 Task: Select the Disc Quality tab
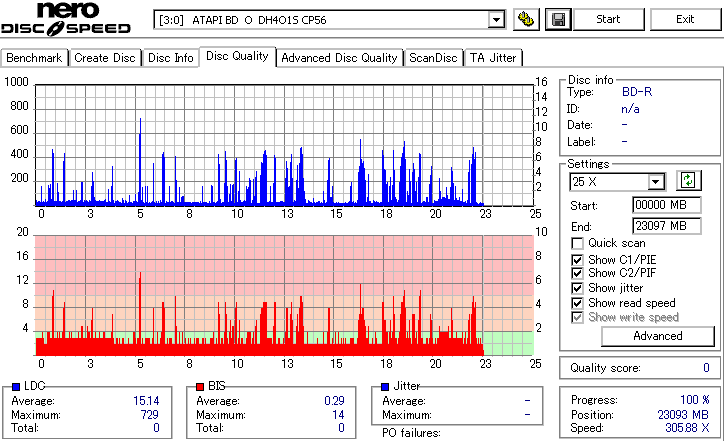(x=237, y=56)
